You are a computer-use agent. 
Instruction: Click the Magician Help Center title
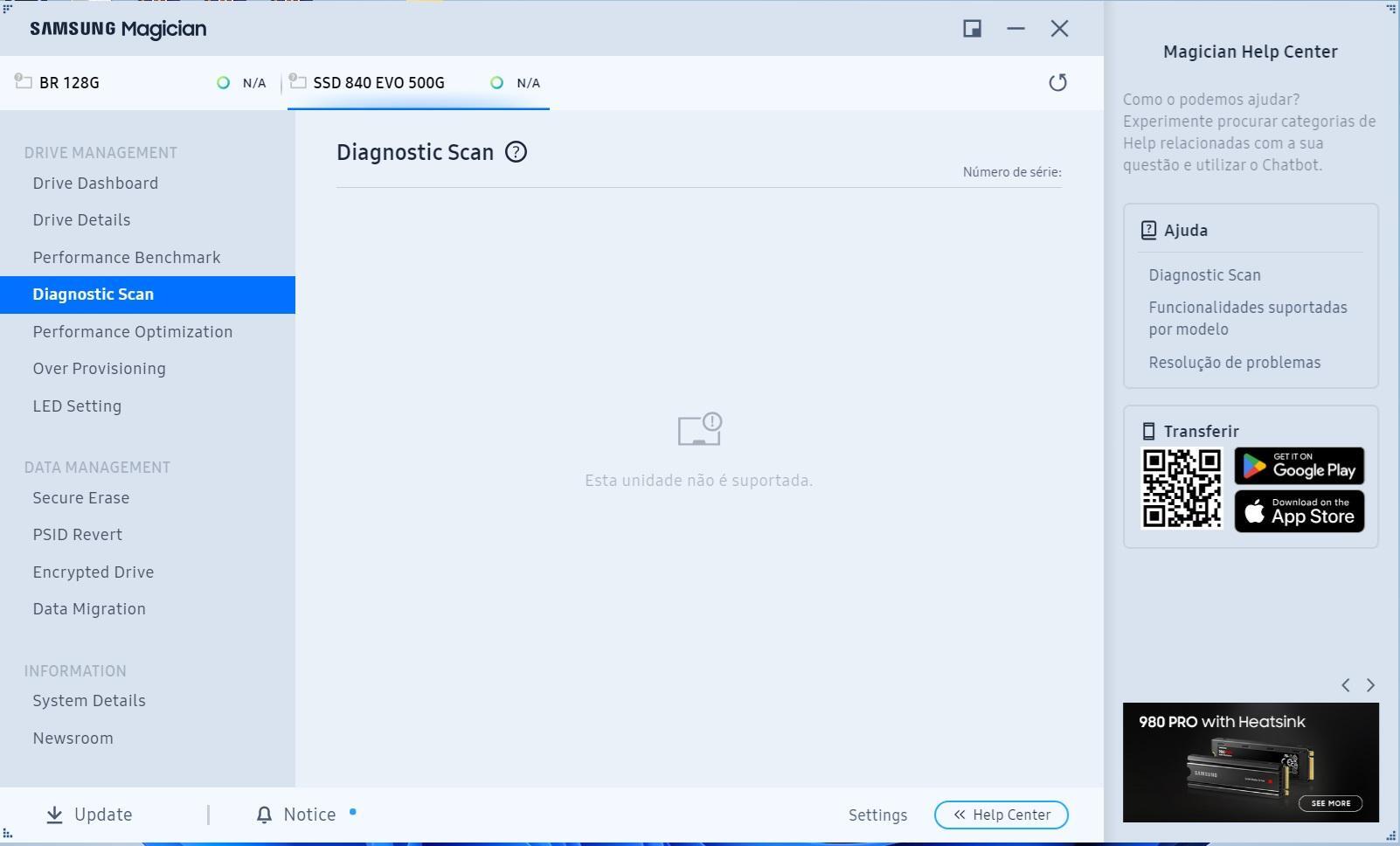point(1250,52)
